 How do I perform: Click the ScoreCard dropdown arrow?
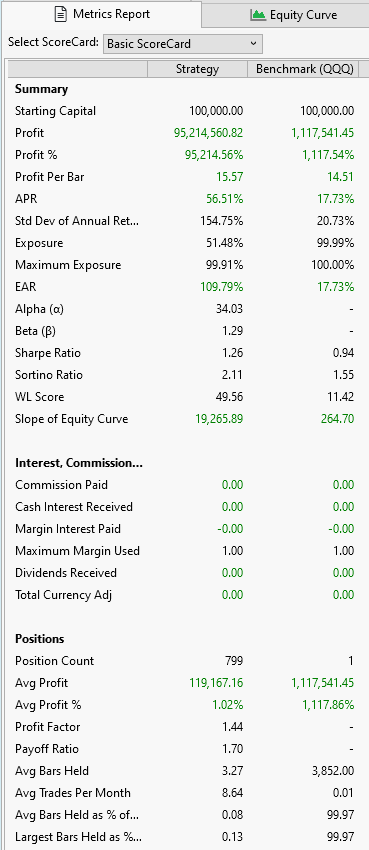[253, 43]
